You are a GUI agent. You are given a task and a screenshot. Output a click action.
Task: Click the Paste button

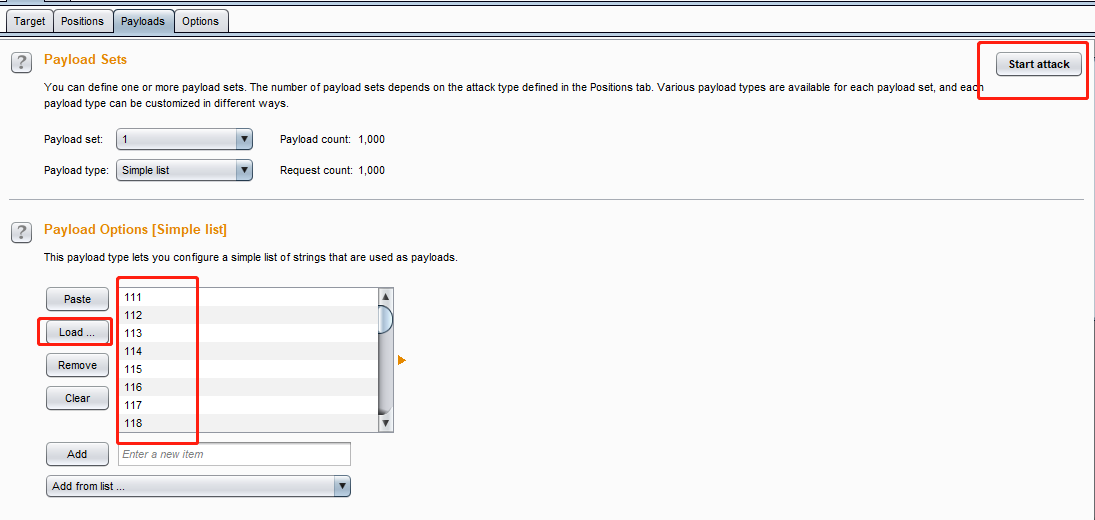(x=77, y=299)
